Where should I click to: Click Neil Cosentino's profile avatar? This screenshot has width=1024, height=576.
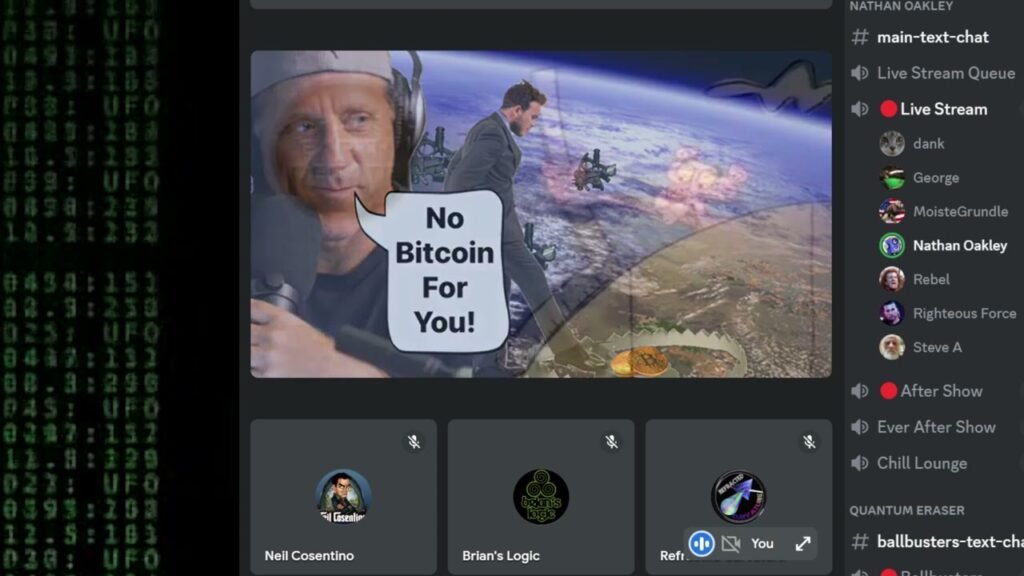tap(344, 496)
